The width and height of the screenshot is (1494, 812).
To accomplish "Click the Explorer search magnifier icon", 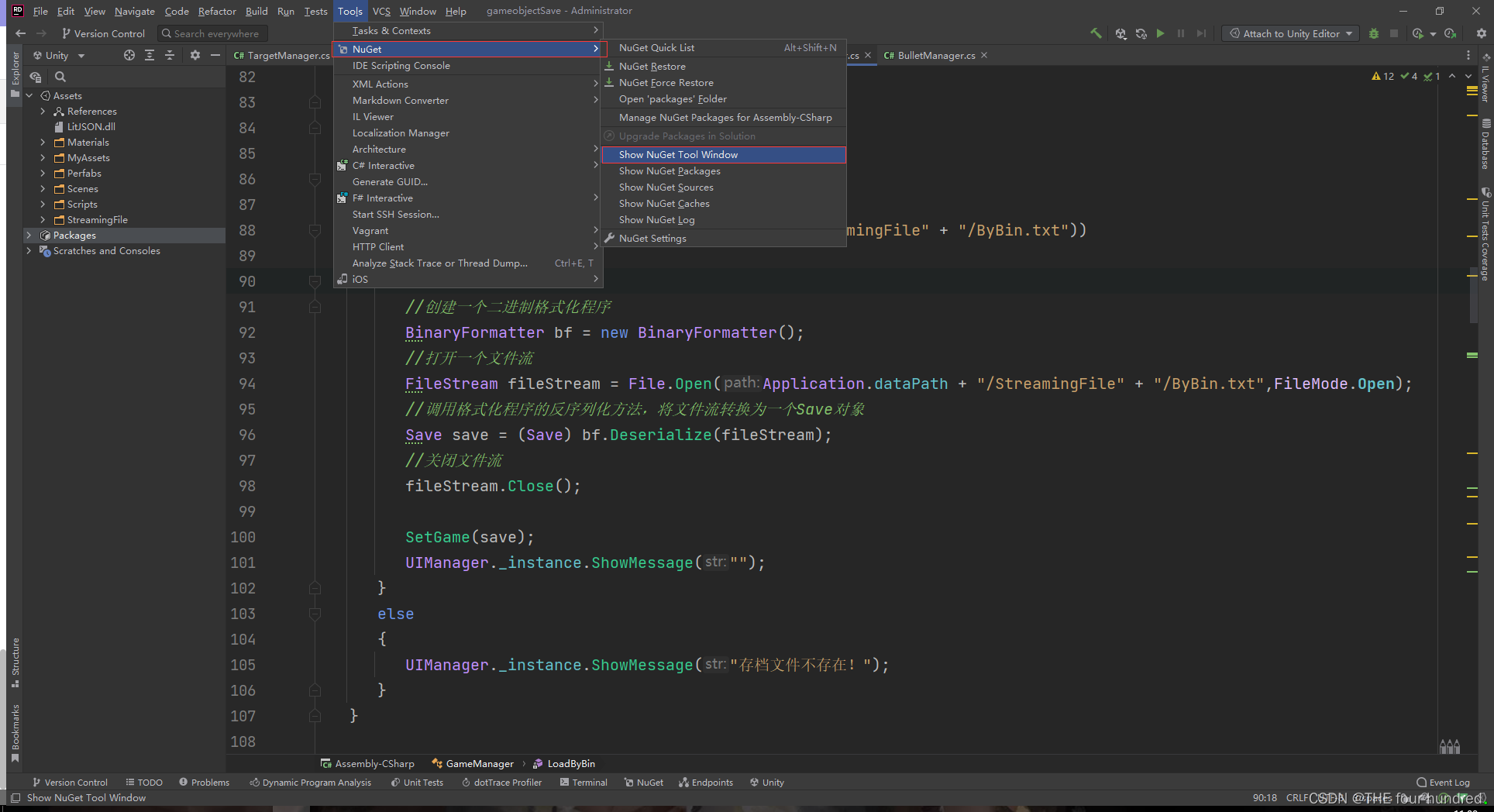I will tap(60, 77).
